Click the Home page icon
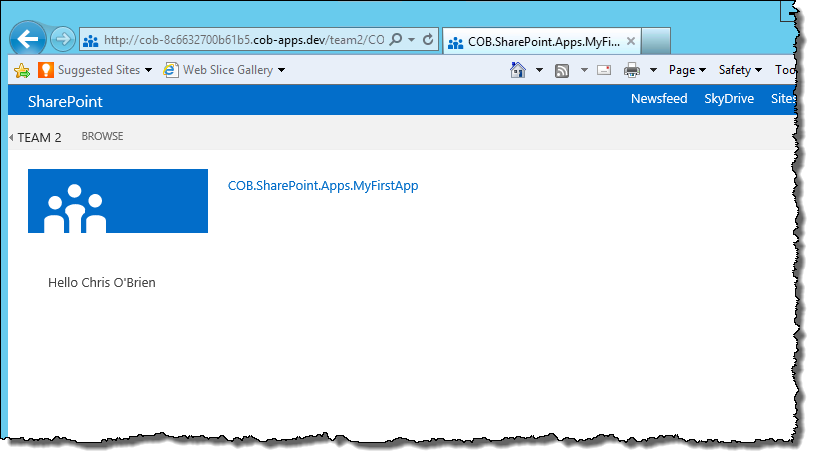The height and width of the screenshot is (458, 815). click(x=518, y=70)
